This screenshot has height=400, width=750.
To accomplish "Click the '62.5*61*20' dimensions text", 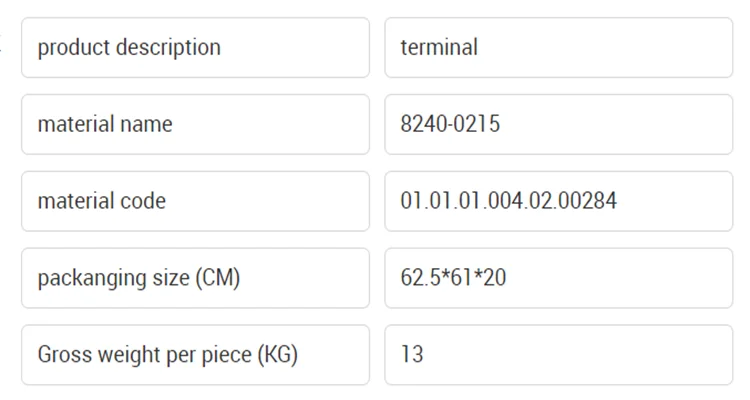I will click(453, 278).
